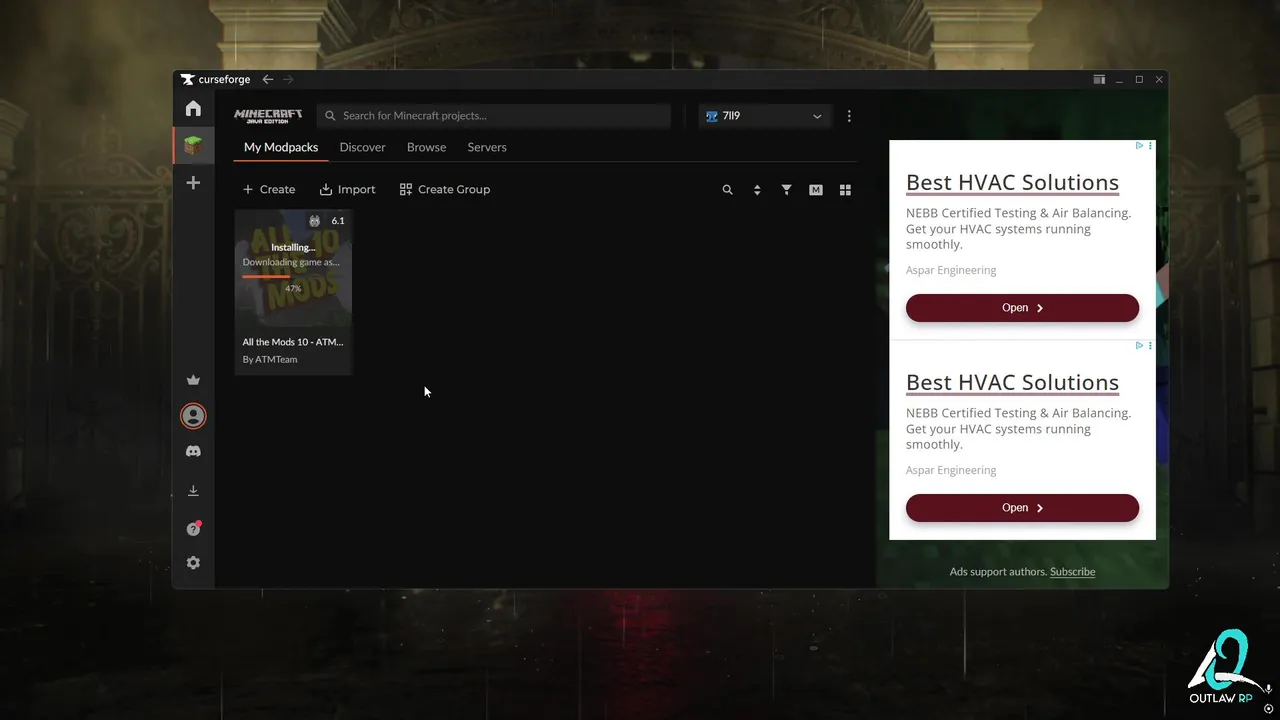Click the Open button in the lower ad

(x=1022, y=508)
